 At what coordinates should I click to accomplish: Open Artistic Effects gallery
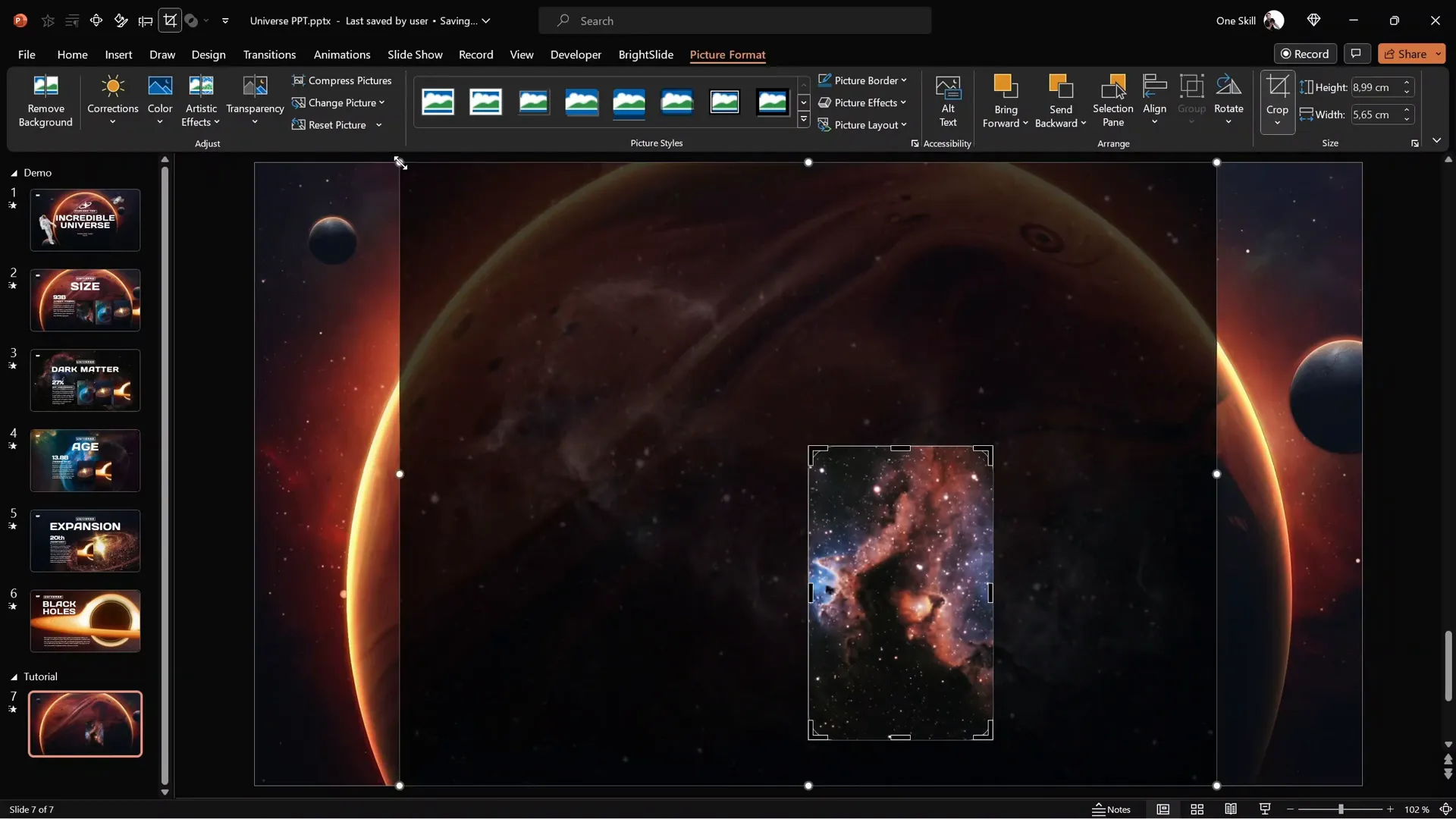pos(201,100)
